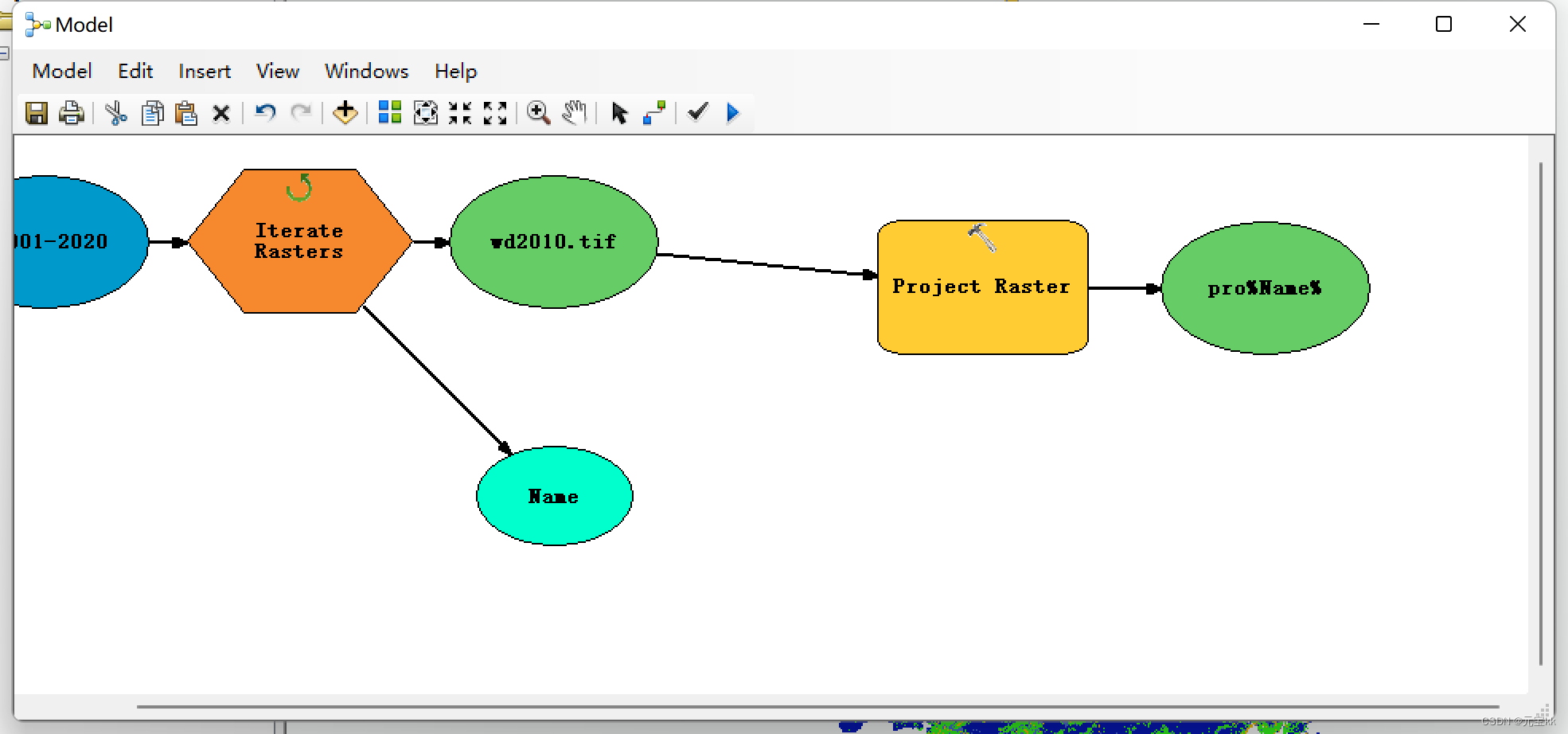
Task: Save the model with the floppy icon
Action: pos(36,113)
